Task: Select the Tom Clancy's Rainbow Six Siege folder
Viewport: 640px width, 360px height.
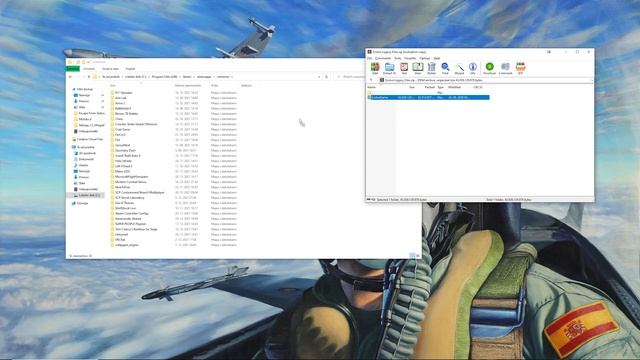Action: pos(136,229)
